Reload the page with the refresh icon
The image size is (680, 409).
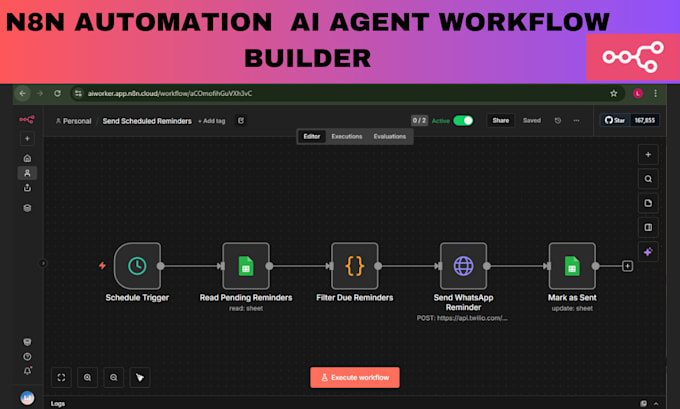pos(57,93)
